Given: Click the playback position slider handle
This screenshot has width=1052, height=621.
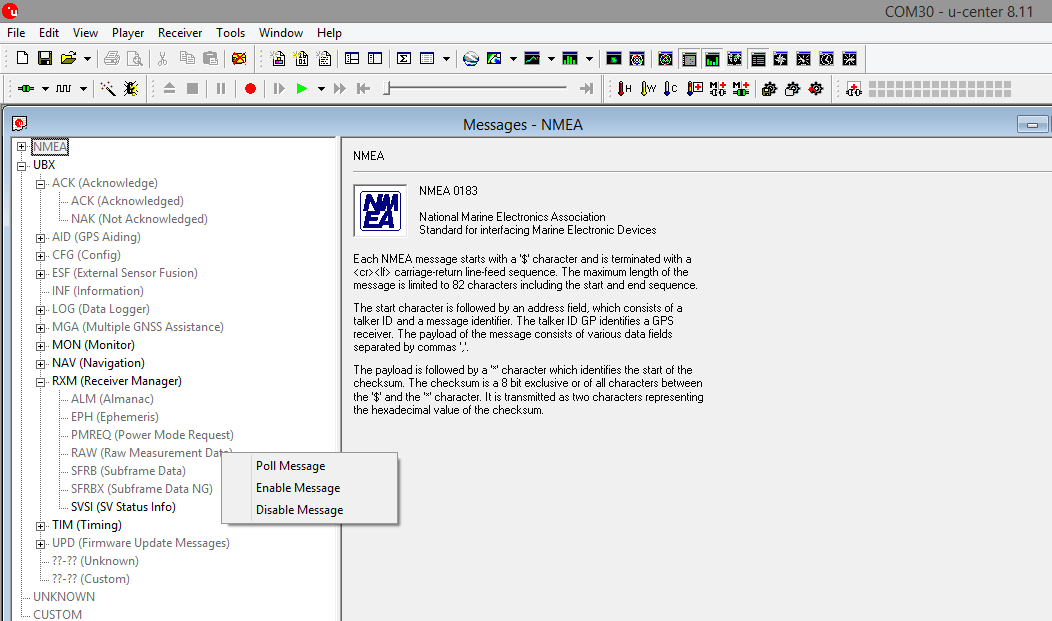Looking at the screenshot, I should 387,89.
